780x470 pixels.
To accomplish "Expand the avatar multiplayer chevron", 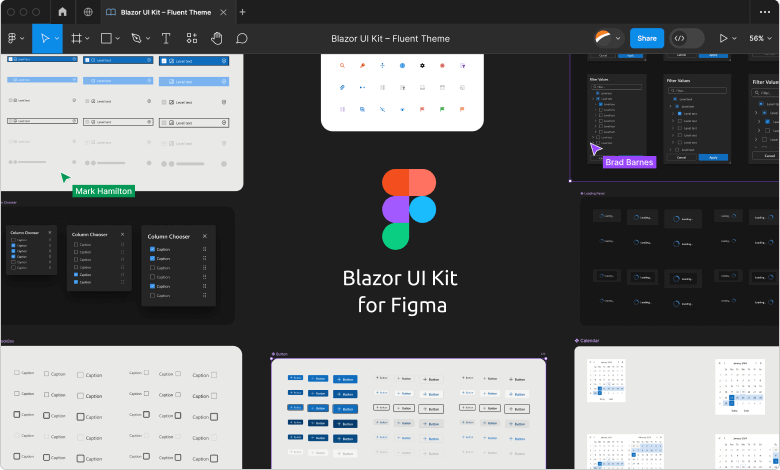I will (618, 38).
